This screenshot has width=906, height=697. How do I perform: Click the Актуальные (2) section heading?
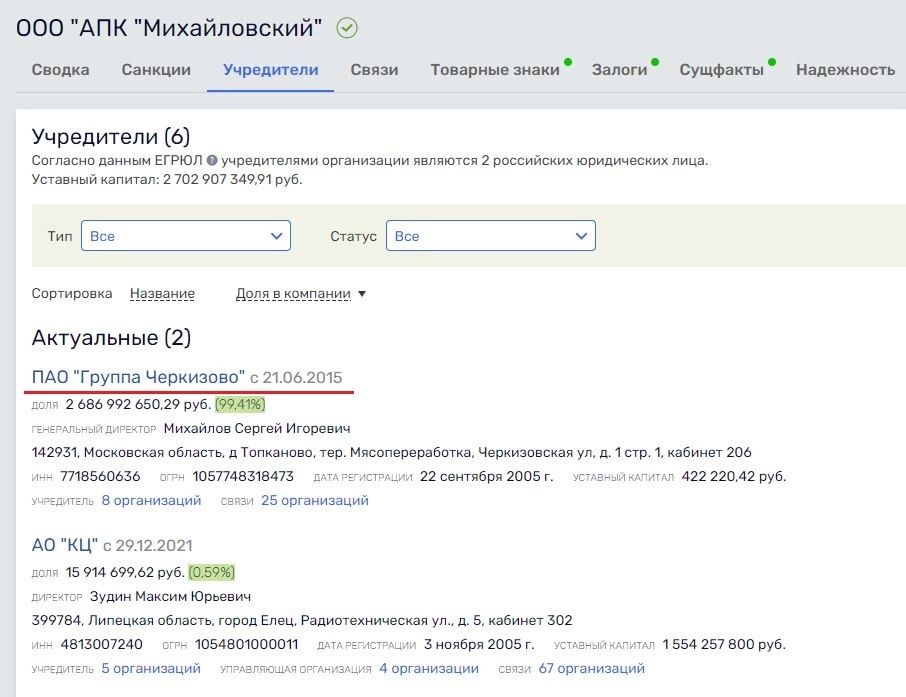[112, 338]
